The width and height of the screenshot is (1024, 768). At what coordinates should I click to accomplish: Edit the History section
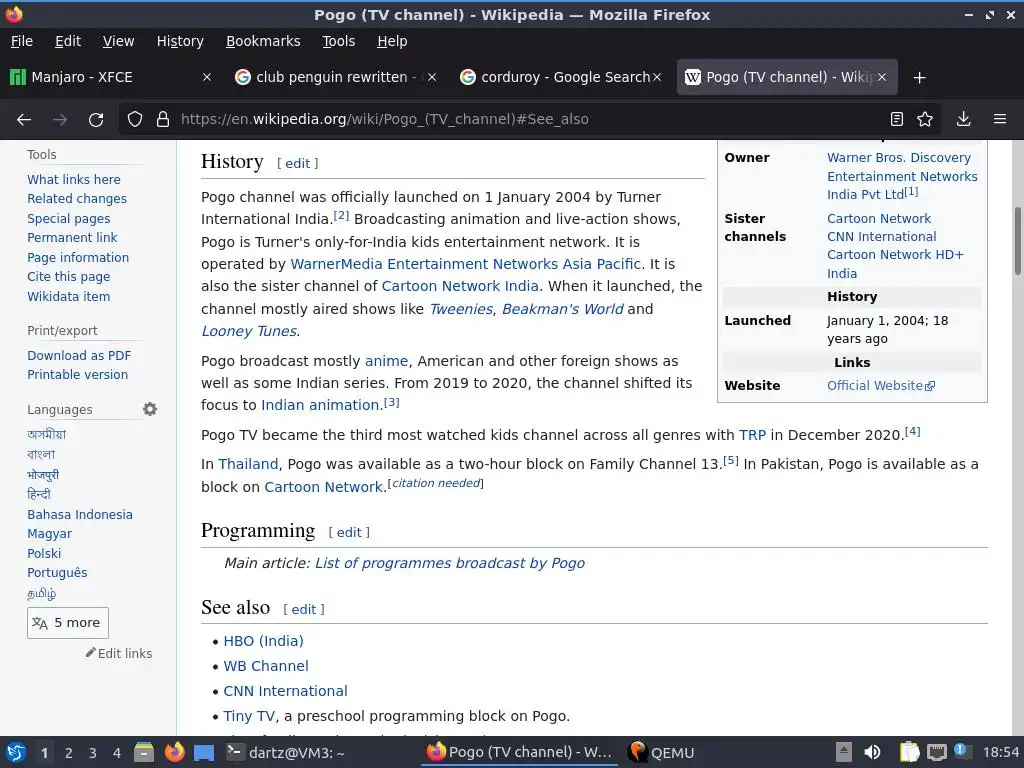click(x=298, y=163)
